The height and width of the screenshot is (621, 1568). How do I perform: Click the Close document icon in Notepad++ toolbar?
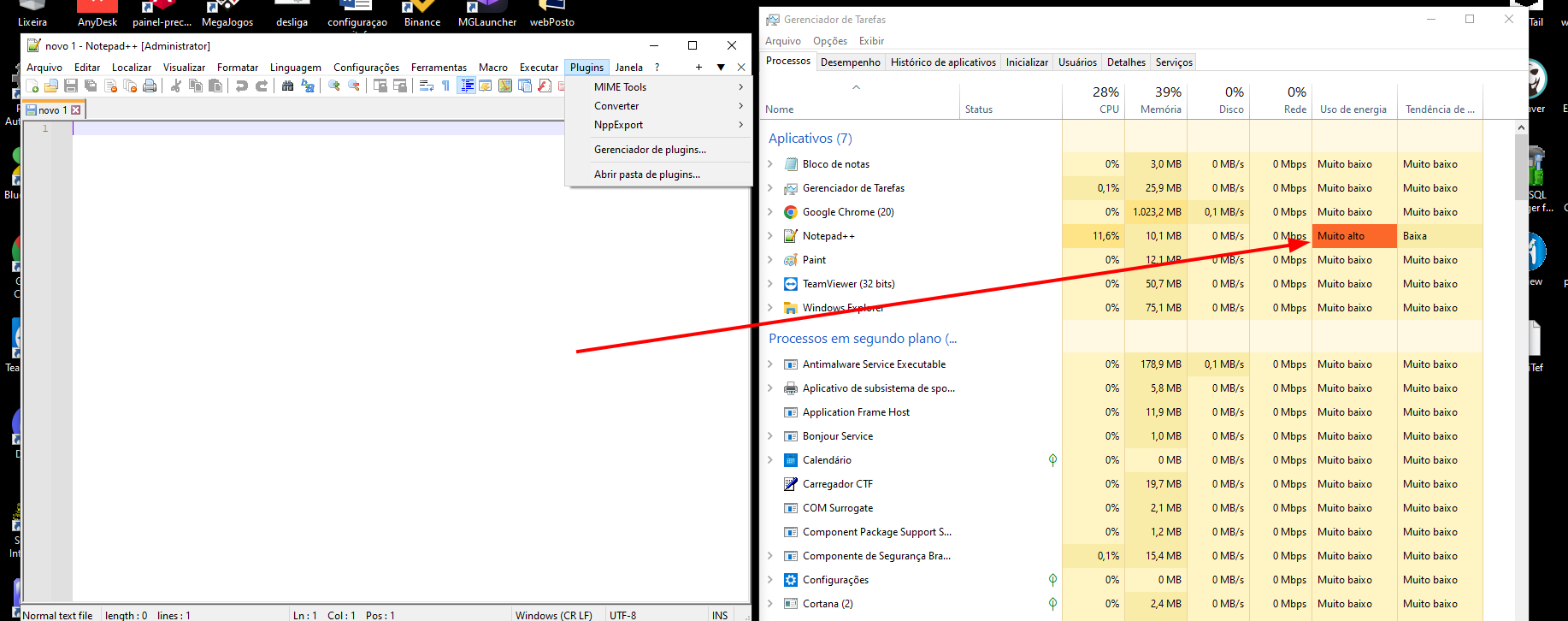point(110,86)
